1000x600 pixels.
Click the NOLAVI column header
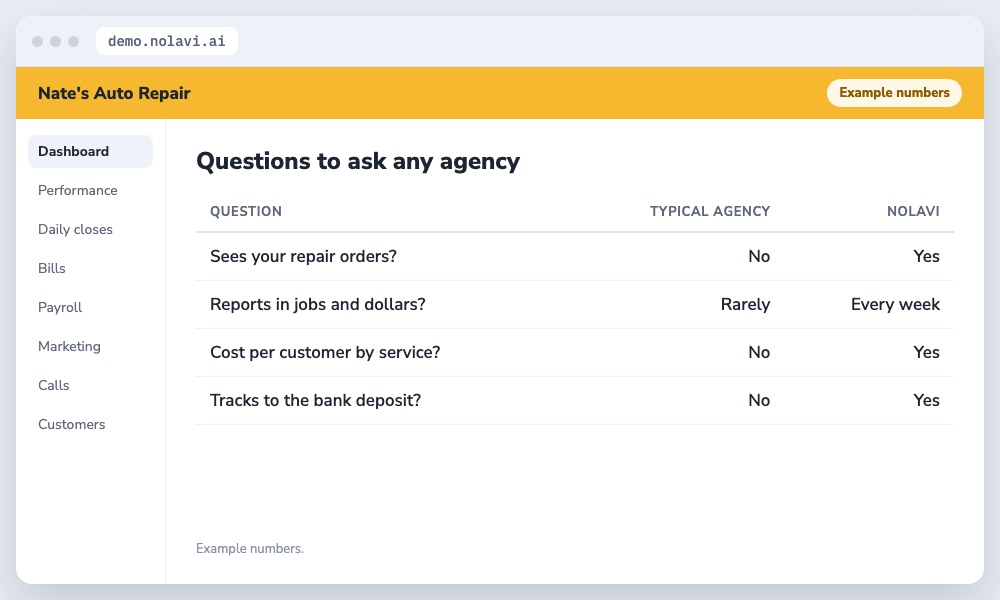(913, 211)
